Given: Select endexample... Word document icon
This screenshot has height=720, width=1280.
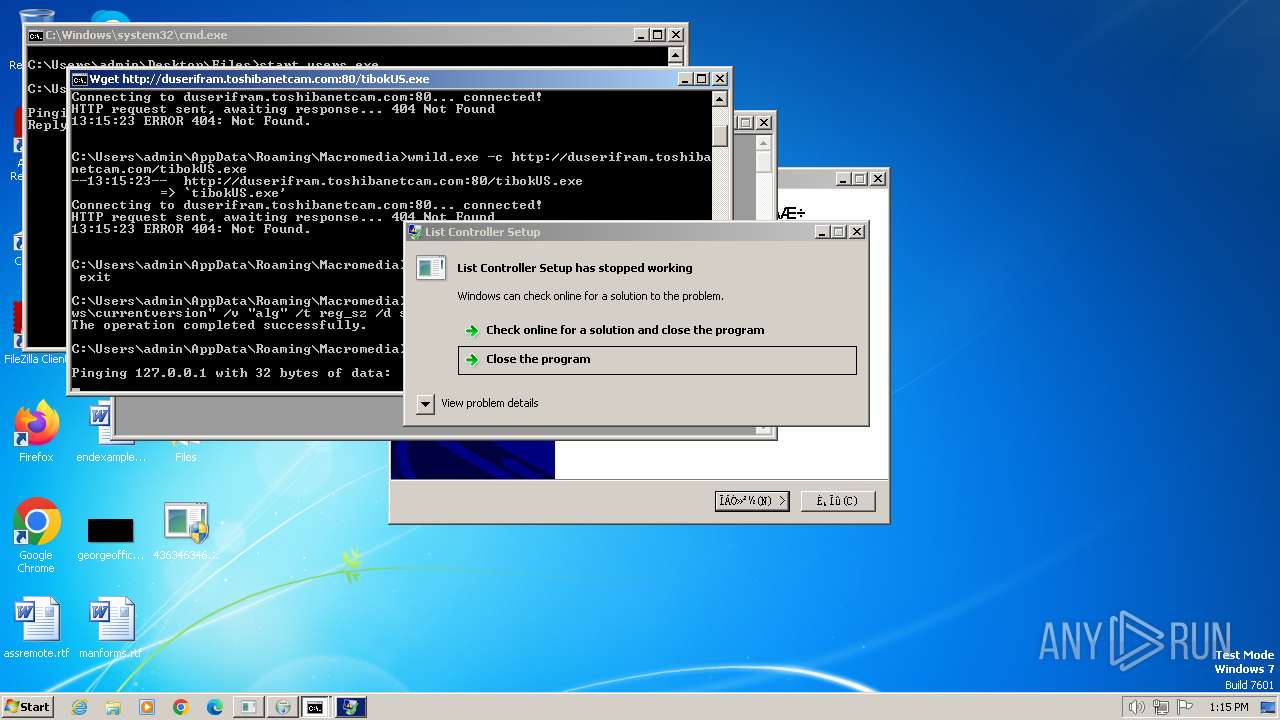Looking at the screenshot, I should 110,432.
